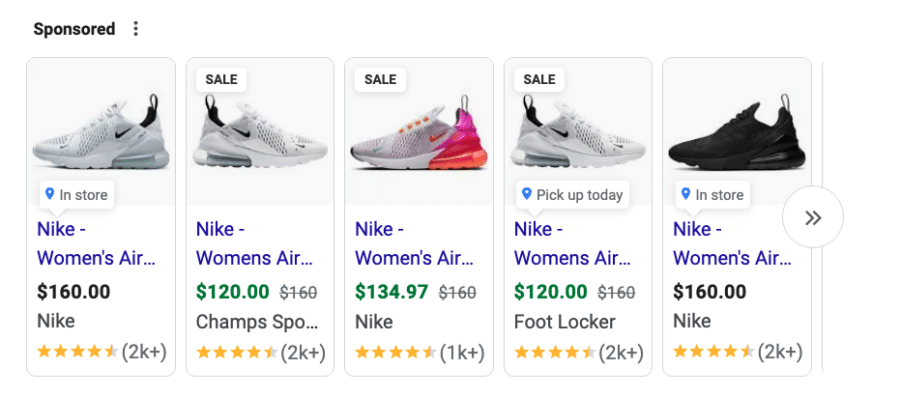Click star rating on the Foot Locker card
This screenshot has width=900, height=397.
(554, 352)
